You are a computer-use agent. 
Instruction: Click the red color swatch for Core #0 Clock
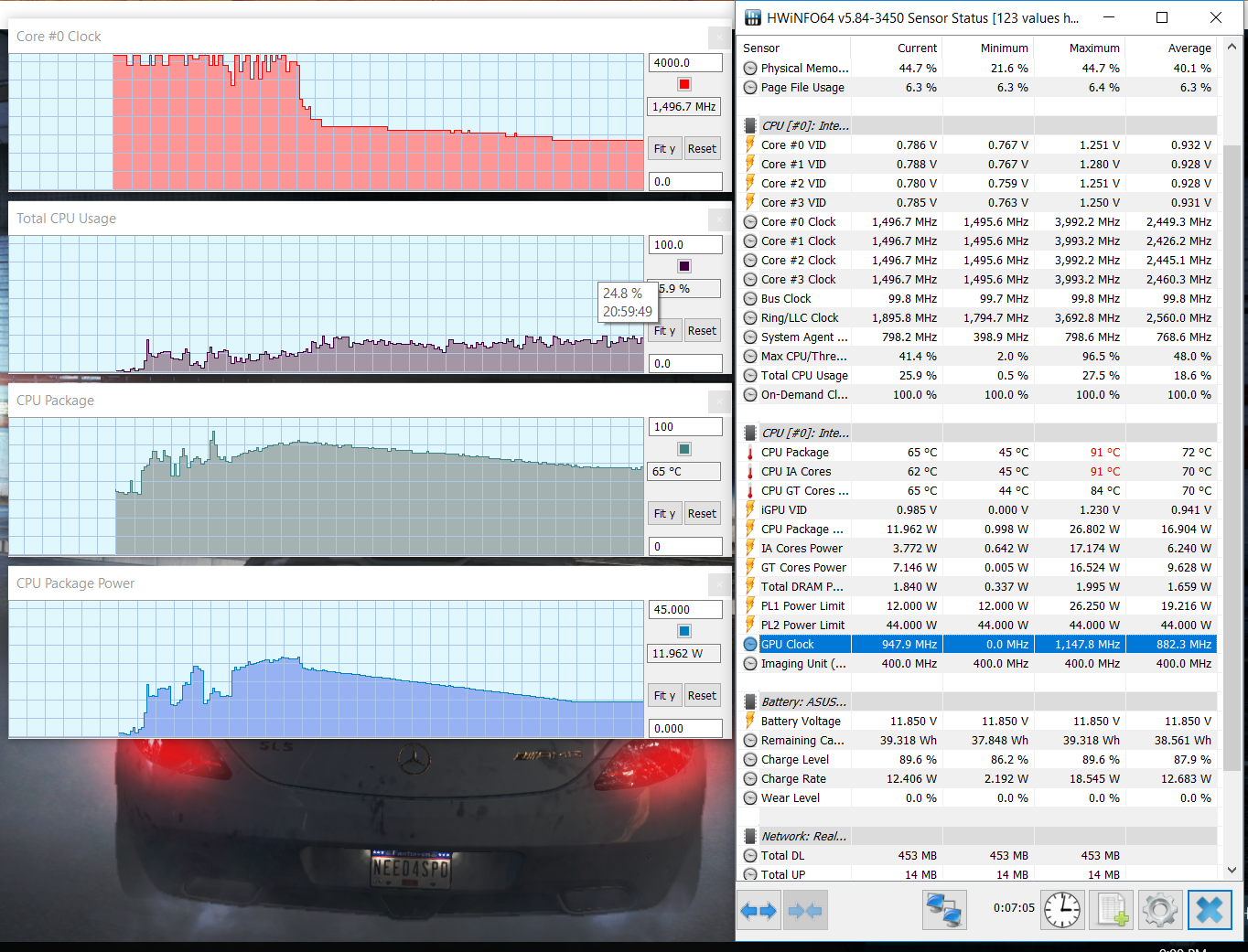point(684,85)
